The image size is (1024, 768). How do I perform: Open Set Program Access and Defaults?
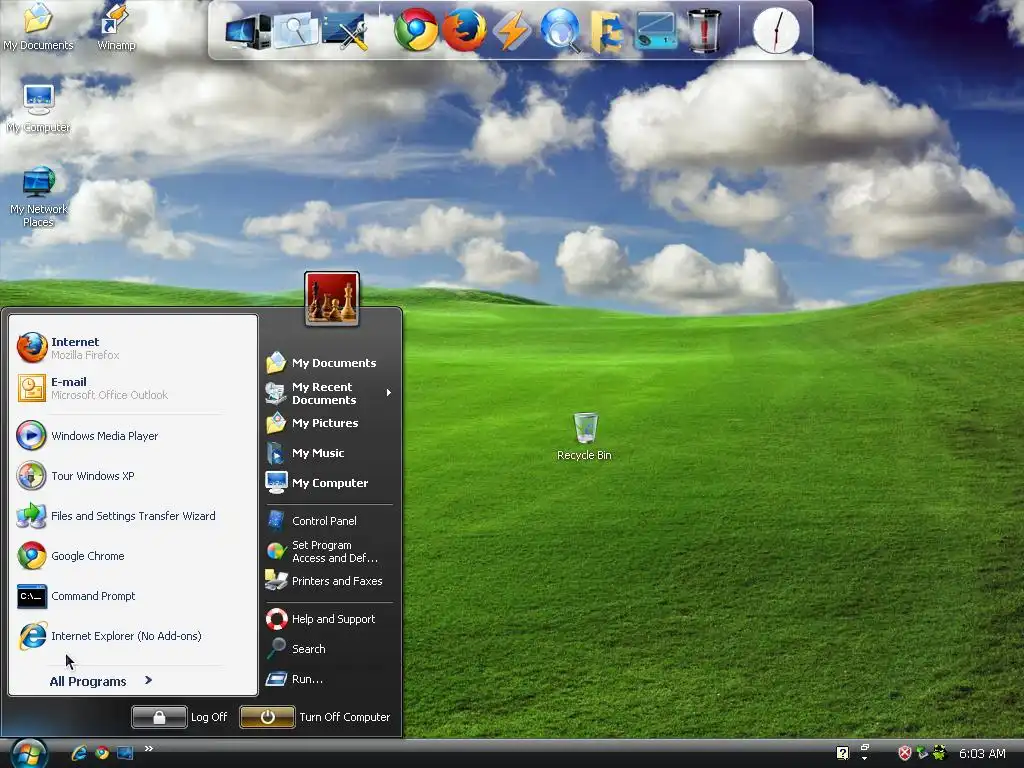click(x=329, y=551)
